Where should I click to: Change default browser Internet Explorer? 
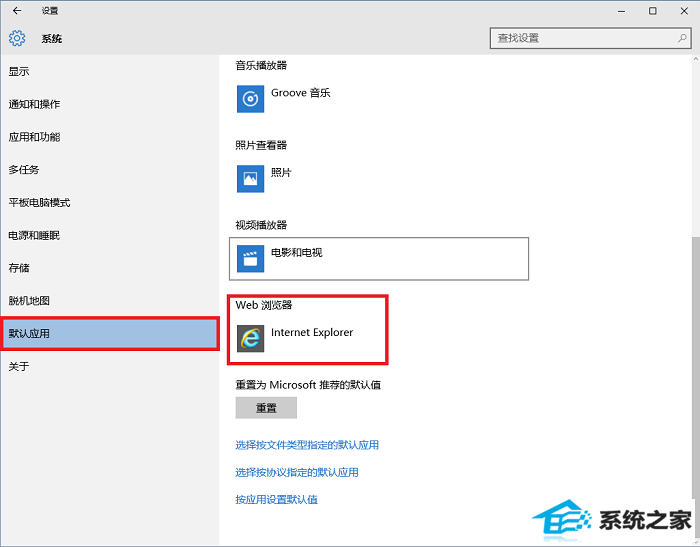tap(379, 338)
